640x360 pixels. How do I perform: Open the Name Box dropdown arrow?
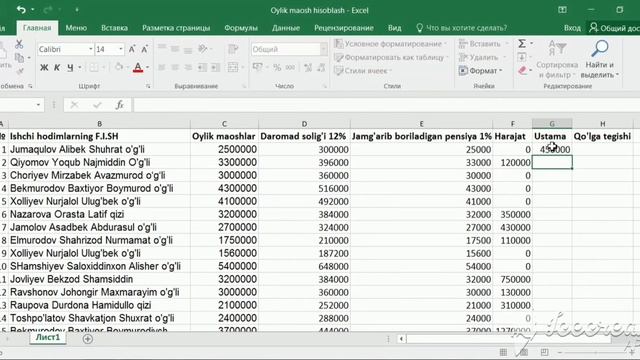pyautogui.click(x=38, y=105)
